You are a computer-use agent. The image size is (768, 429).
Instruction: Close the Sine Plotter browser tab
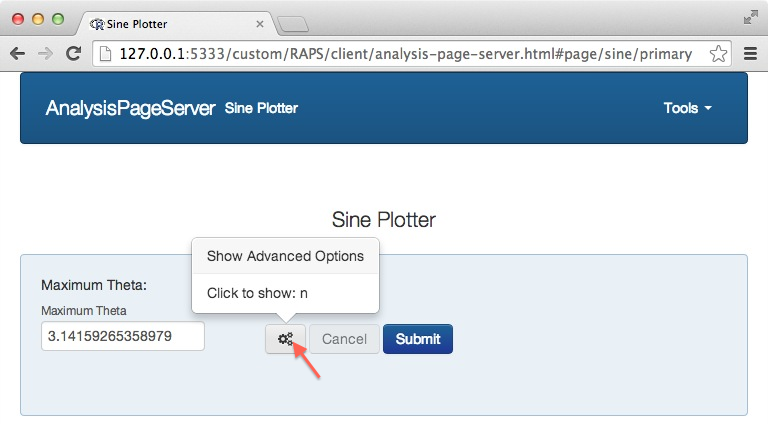[260, 23]
